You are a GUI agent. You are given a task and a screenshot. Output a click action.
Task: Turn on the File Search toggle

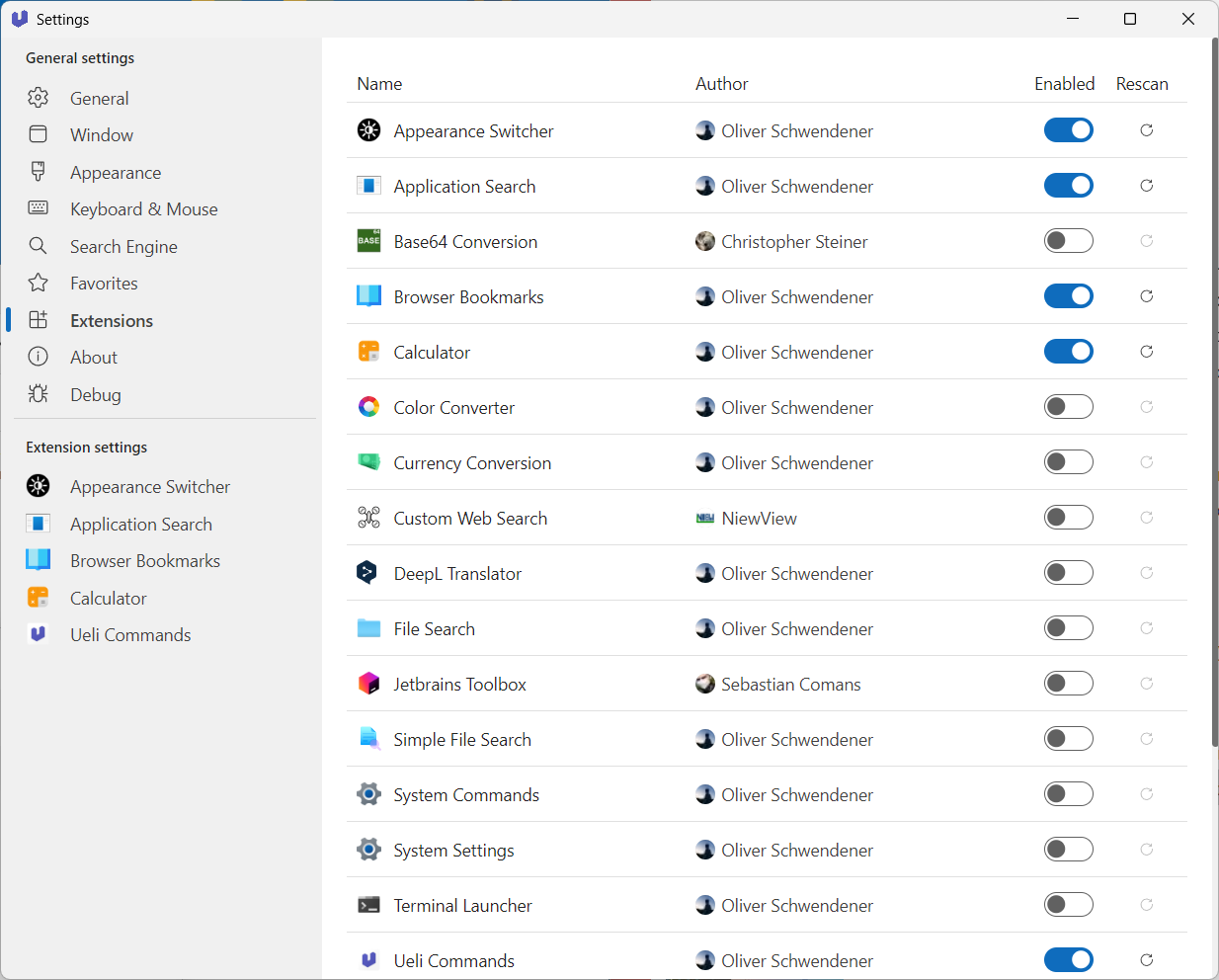pyautogui.click(x=1068, y=628)
